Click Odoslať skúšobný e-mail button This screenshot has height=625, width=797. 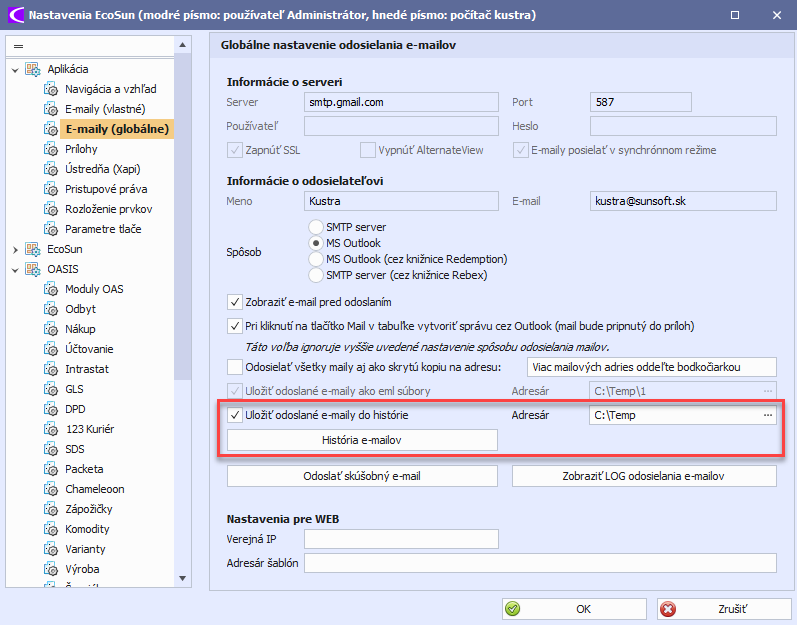362,476
